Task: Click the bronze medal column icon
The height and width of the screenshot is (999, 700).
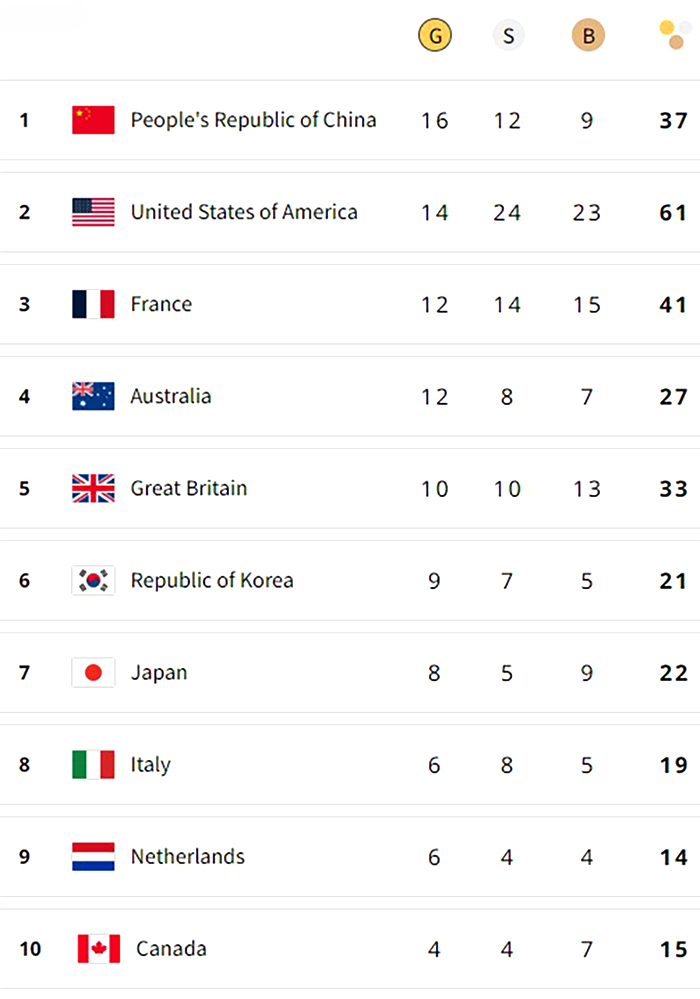Action: click(588, 37)
